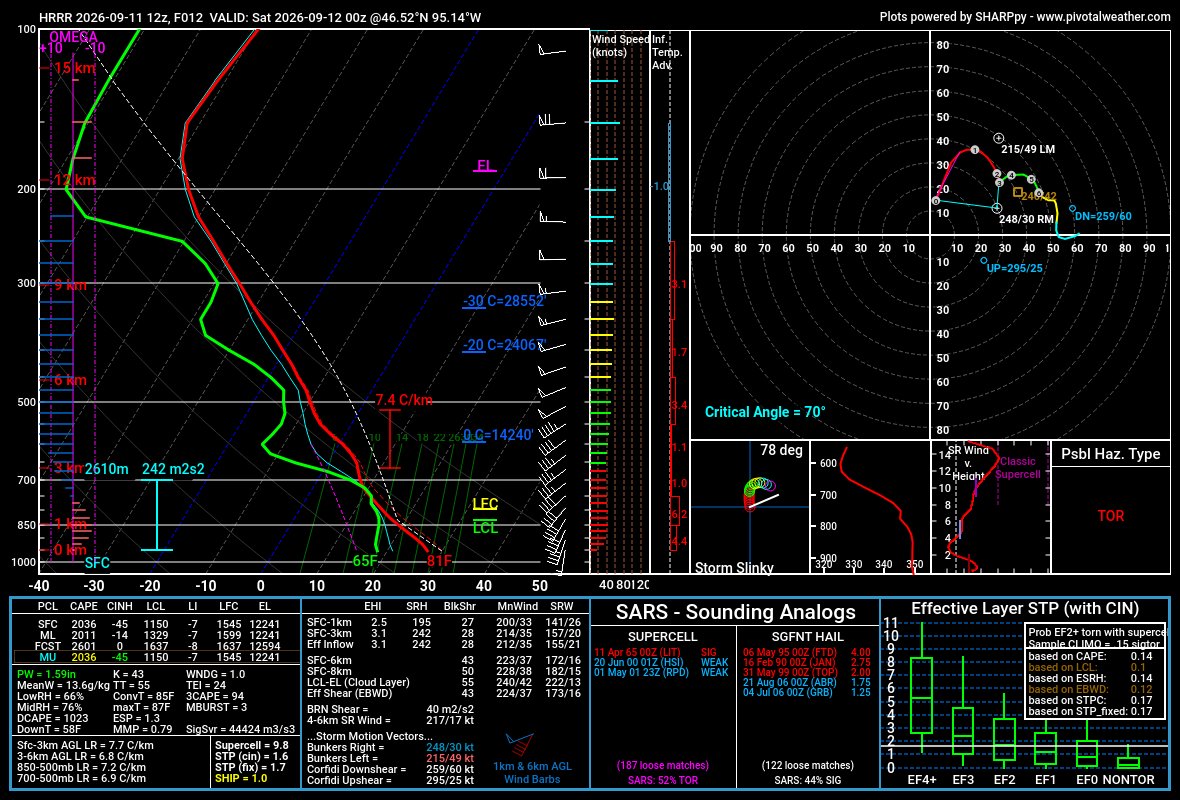
Task: Click the yellow 'SHIP = 1.0' value
Action: 241,778
